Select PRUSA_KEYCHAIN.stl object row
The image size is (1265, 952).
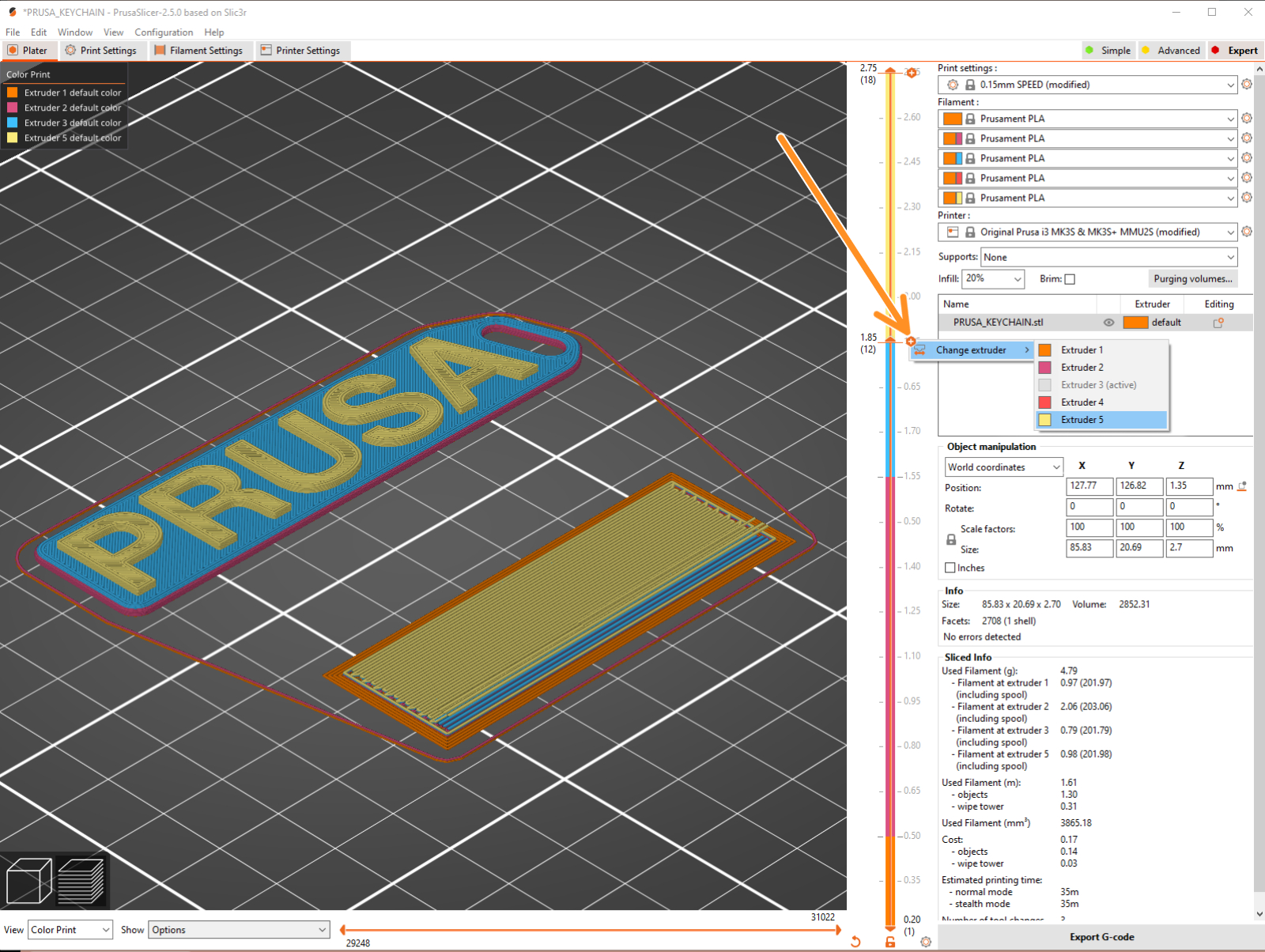[x=1095, y=323]
